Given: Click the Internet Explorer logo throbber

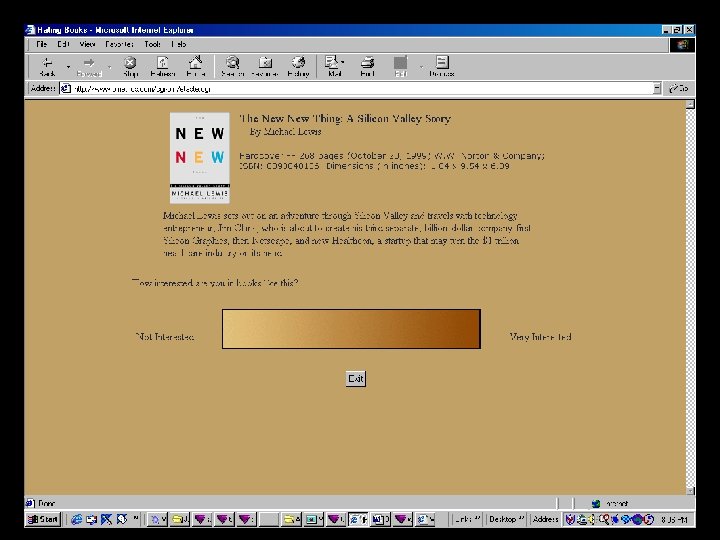Looking at the screenshot, I should pyautogui.click(x=682, y=45).
